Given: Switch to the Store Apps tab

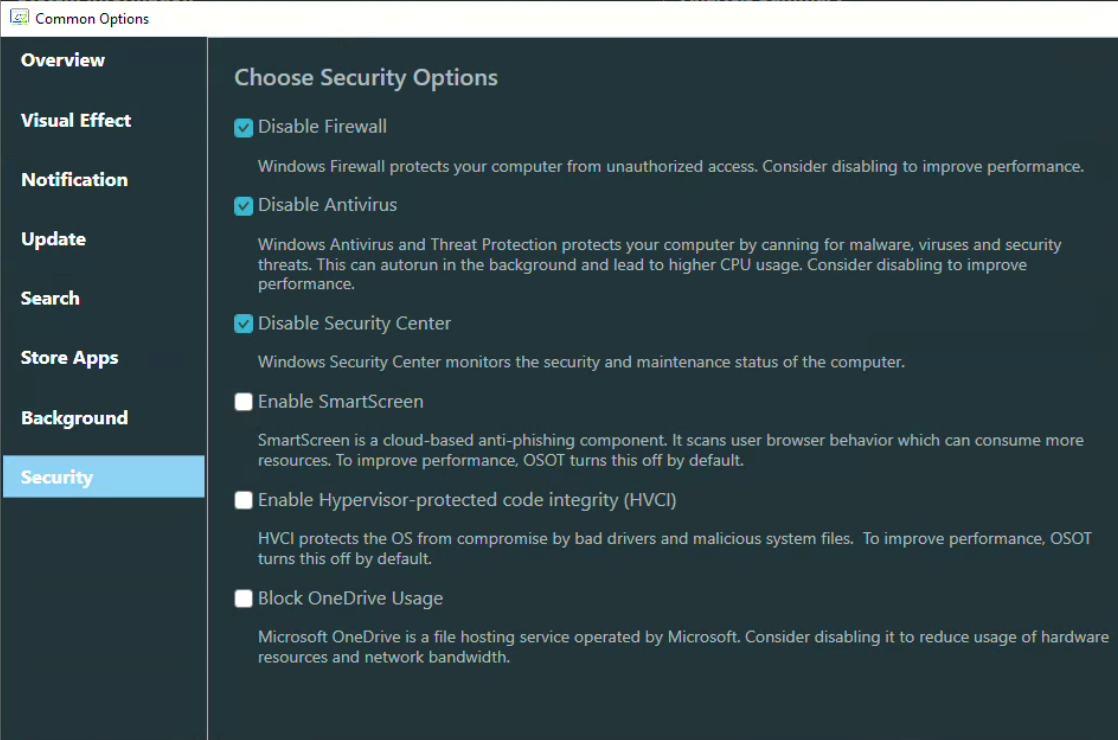Looking at the screenshot, I should [70, 358].
